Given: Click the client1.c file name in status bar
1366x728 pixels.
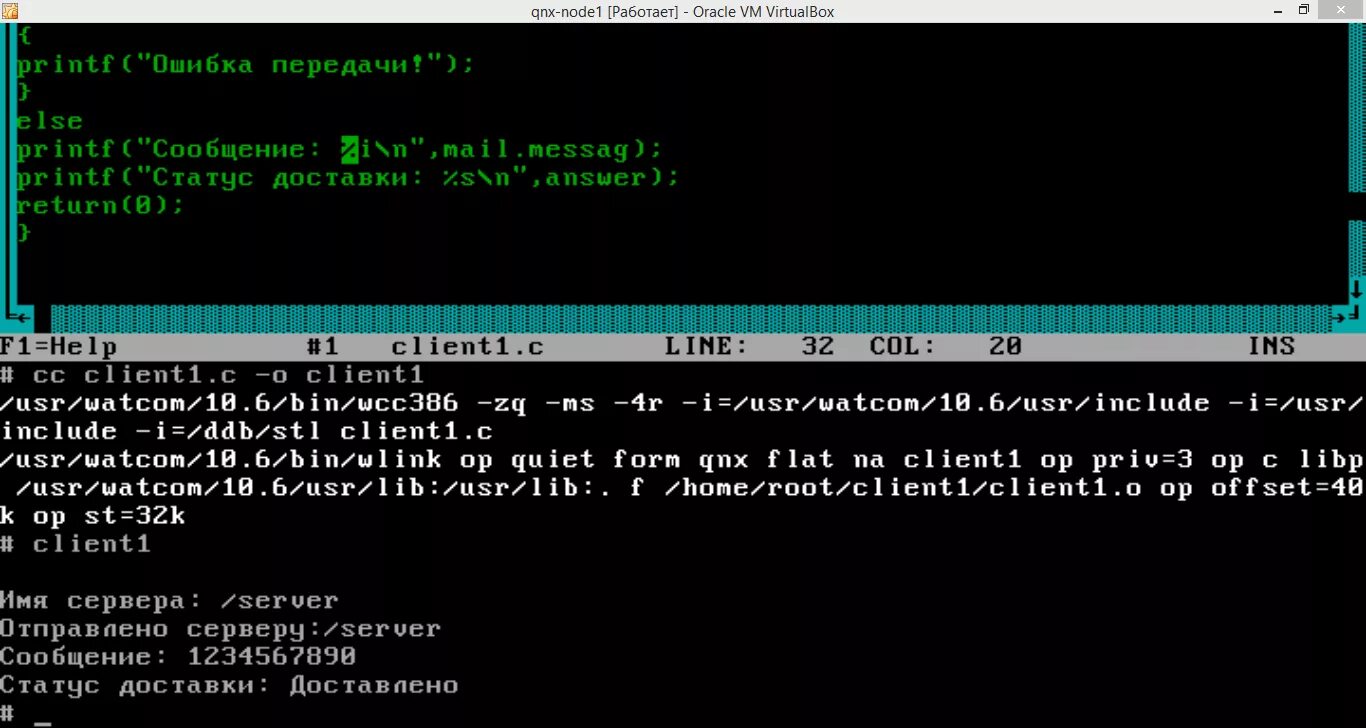Looking at the screenshot, I should point(467,347).
